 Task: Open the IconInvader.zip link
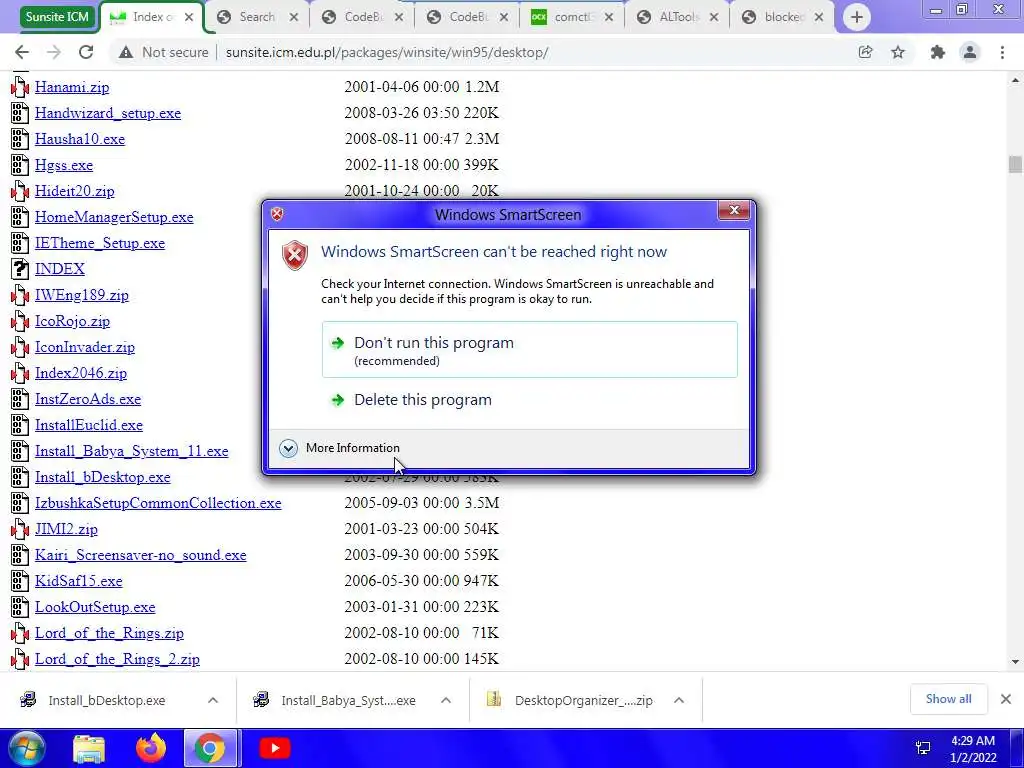tap(85, 347)
